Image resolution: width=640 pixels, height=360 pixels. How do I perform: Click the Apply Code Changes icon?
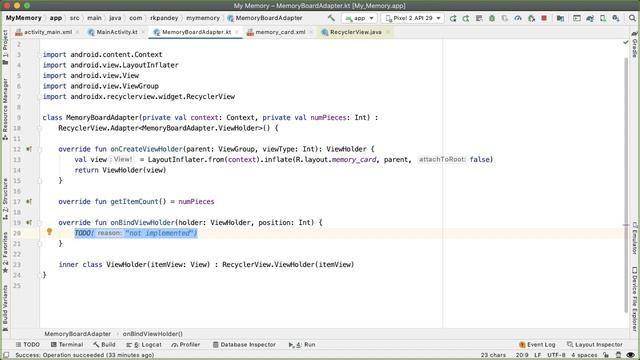[479, 18]
